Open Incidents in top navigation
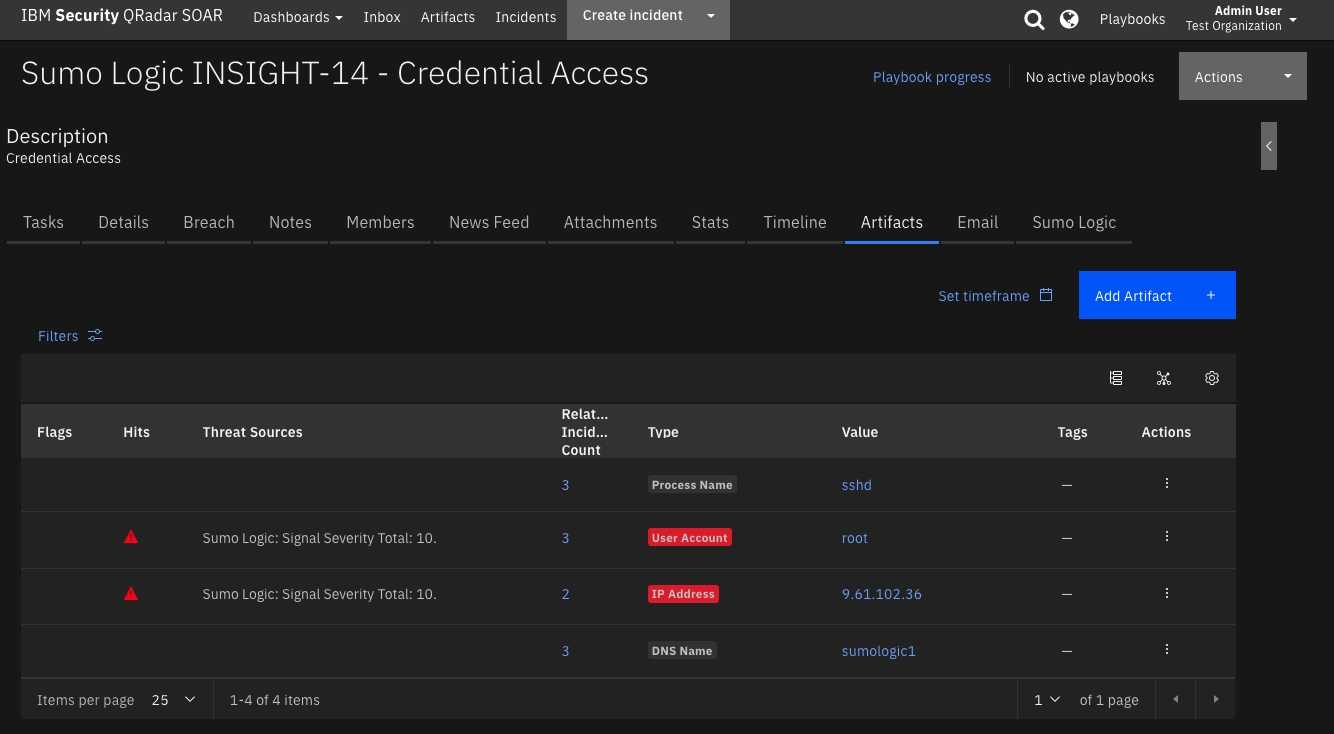The width and height of the screenshot is (1334, 734). 526,17
